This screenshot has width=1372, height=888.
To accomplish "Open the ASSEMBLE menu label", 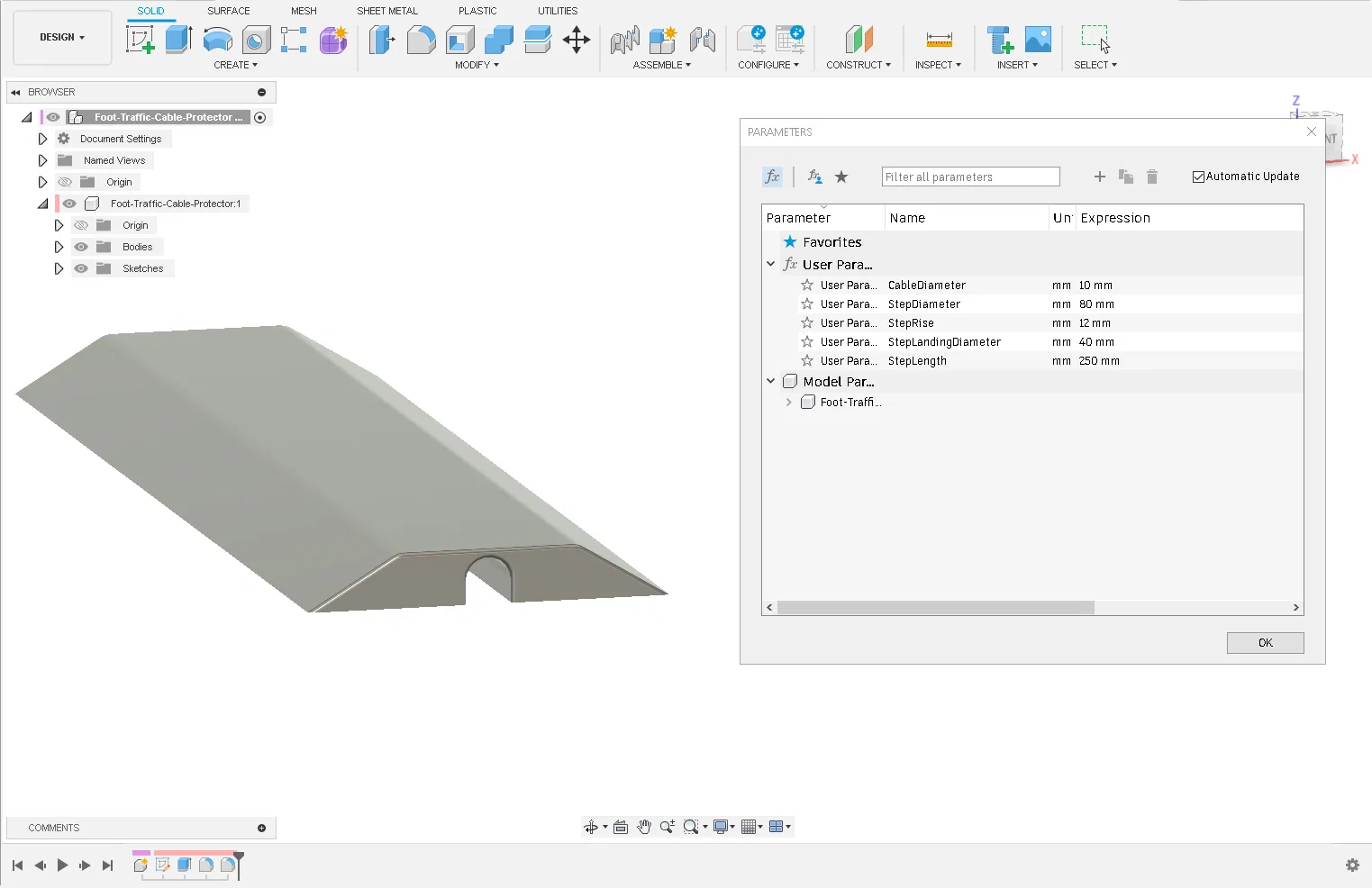I will coord(662,65).
